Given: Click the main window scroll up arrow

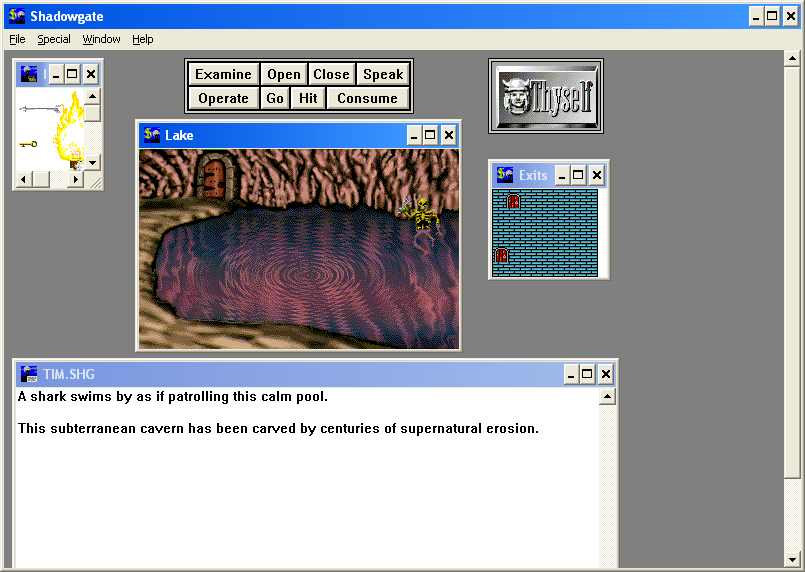Looking at the screenshot, I should [792, 59].
